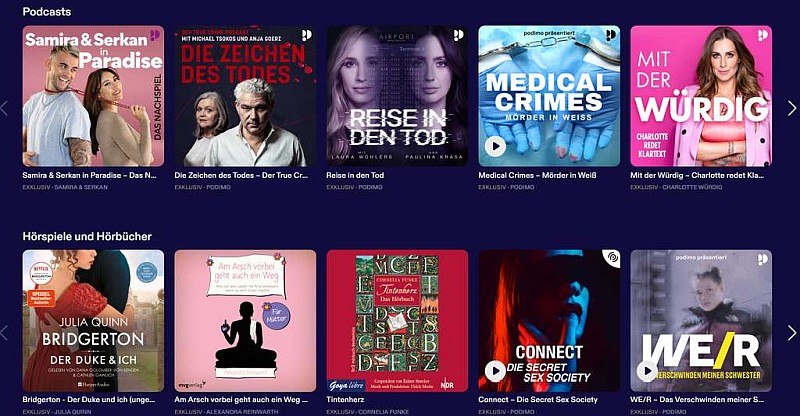Open Mit der Würdig title link
This screenshot has height=416, width=800.
(x=697, y=175)
